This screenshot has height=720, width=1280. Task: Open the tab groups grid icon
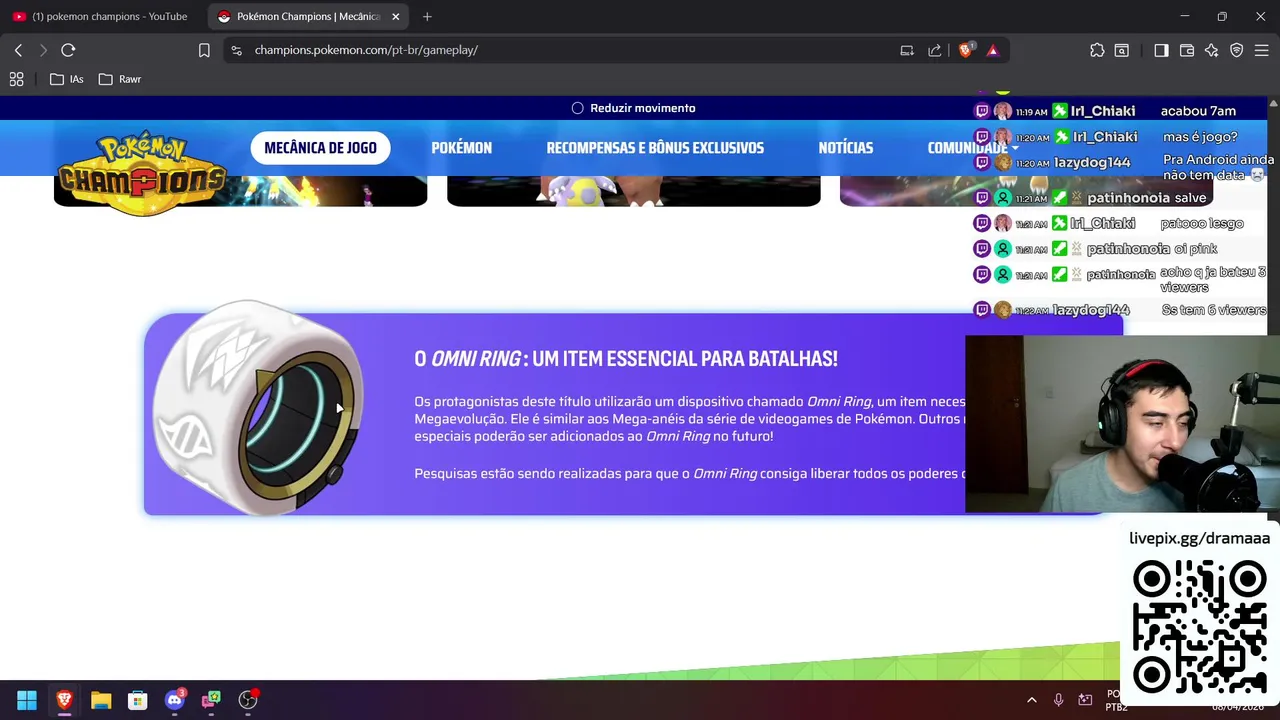click(16, 79)
